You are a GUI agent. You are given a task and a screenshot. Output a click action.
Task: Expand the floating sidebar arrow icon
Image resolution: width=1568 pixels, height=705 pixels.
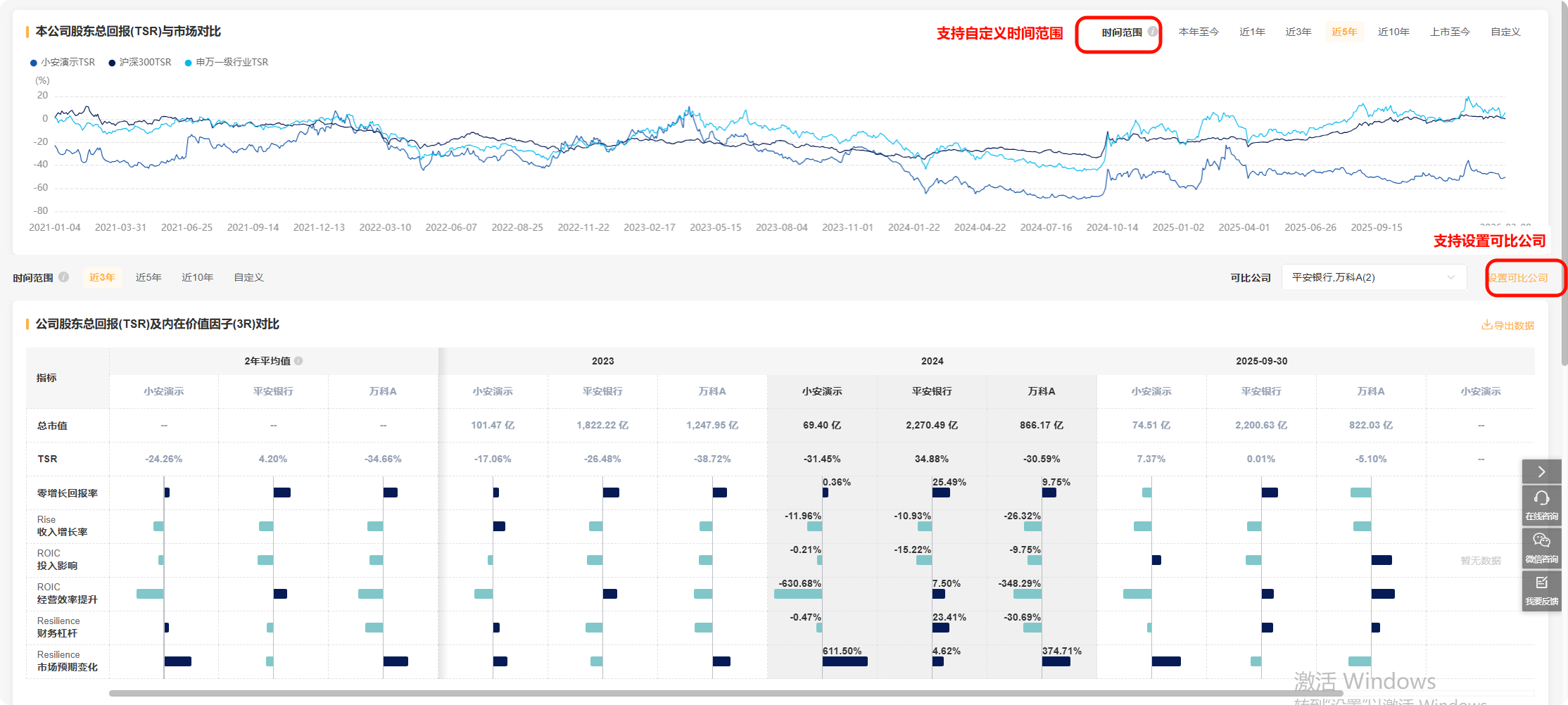point(1541,471)
